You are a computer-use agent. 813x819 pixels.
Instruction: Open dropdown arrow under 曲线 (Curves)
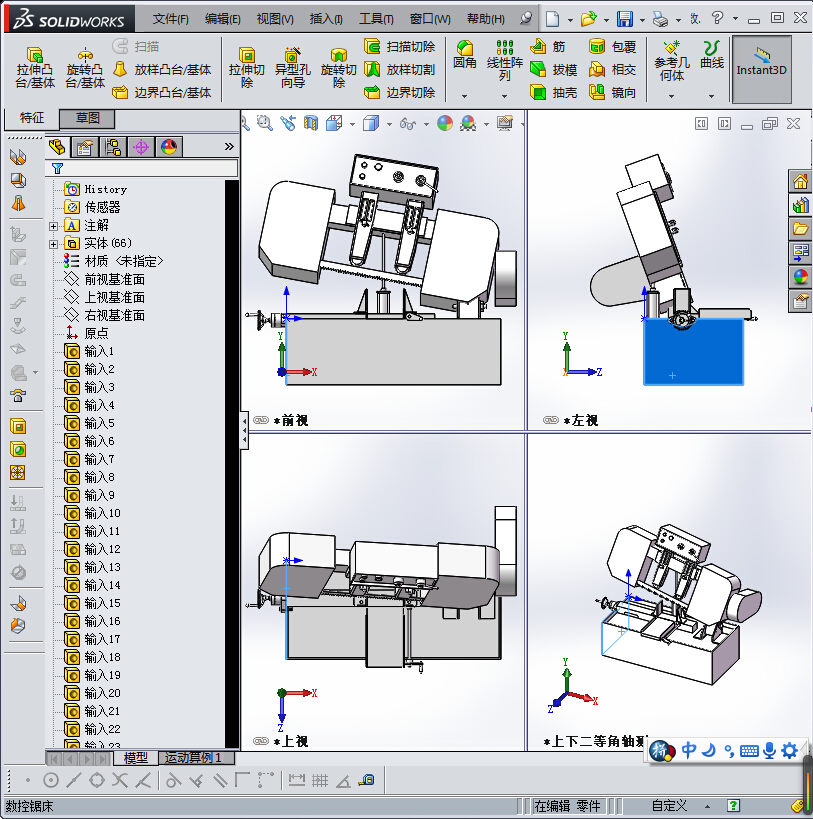712,96
